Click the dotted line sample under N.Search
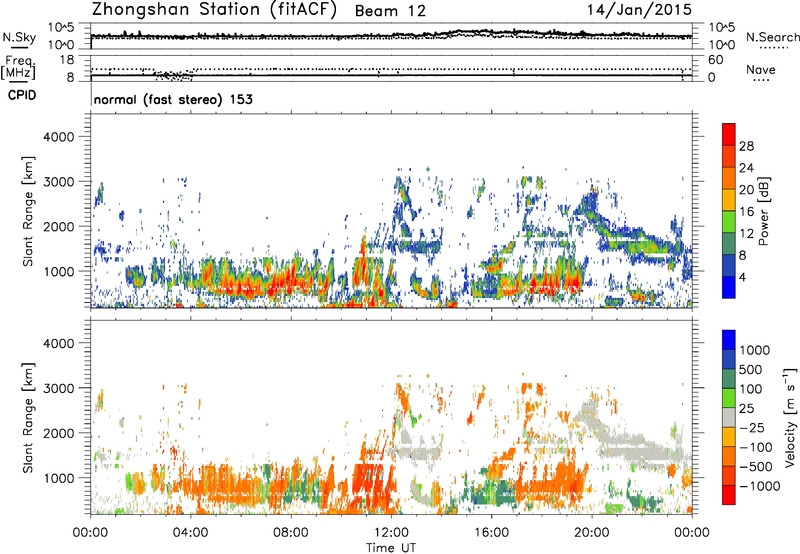This screenshot has width=800, height=554. tap(774, 47)
